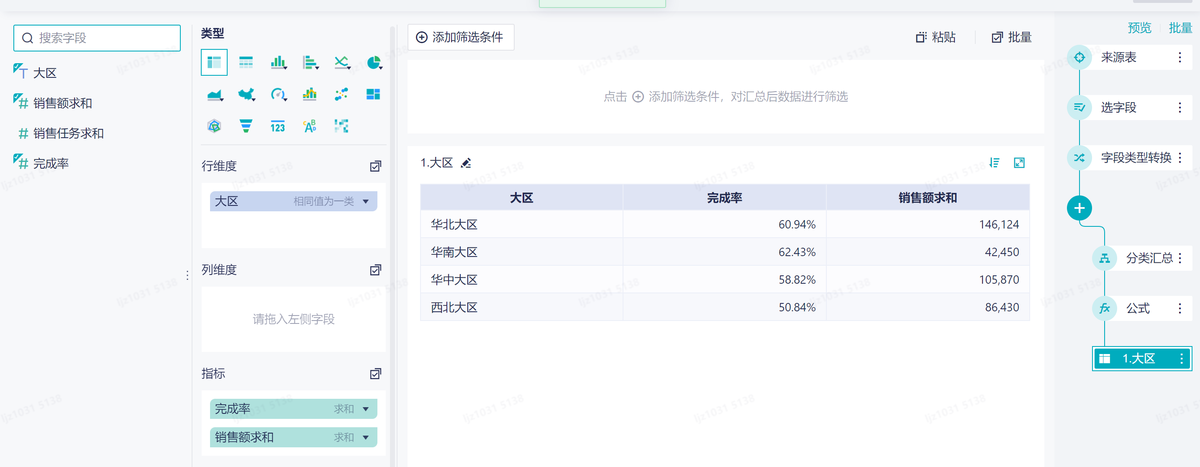This screenshot has width=1200, height=467.
Task: Choose the map chart type
Action: 246,95
